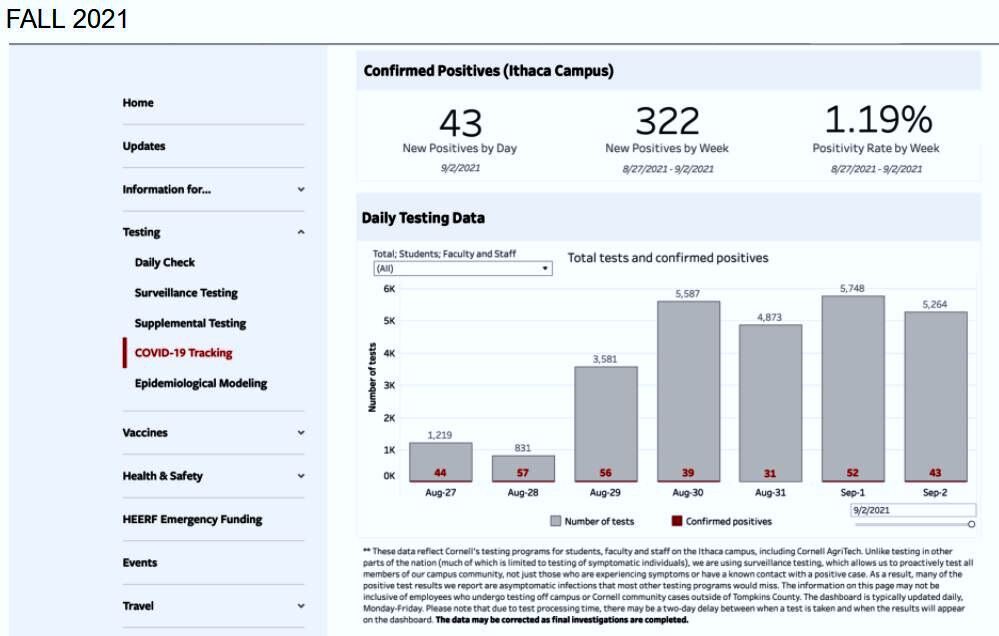Viewport: 999px width, 636px height.
Task: Expand Health & Safety chevron
Action: tap(301, 476)
